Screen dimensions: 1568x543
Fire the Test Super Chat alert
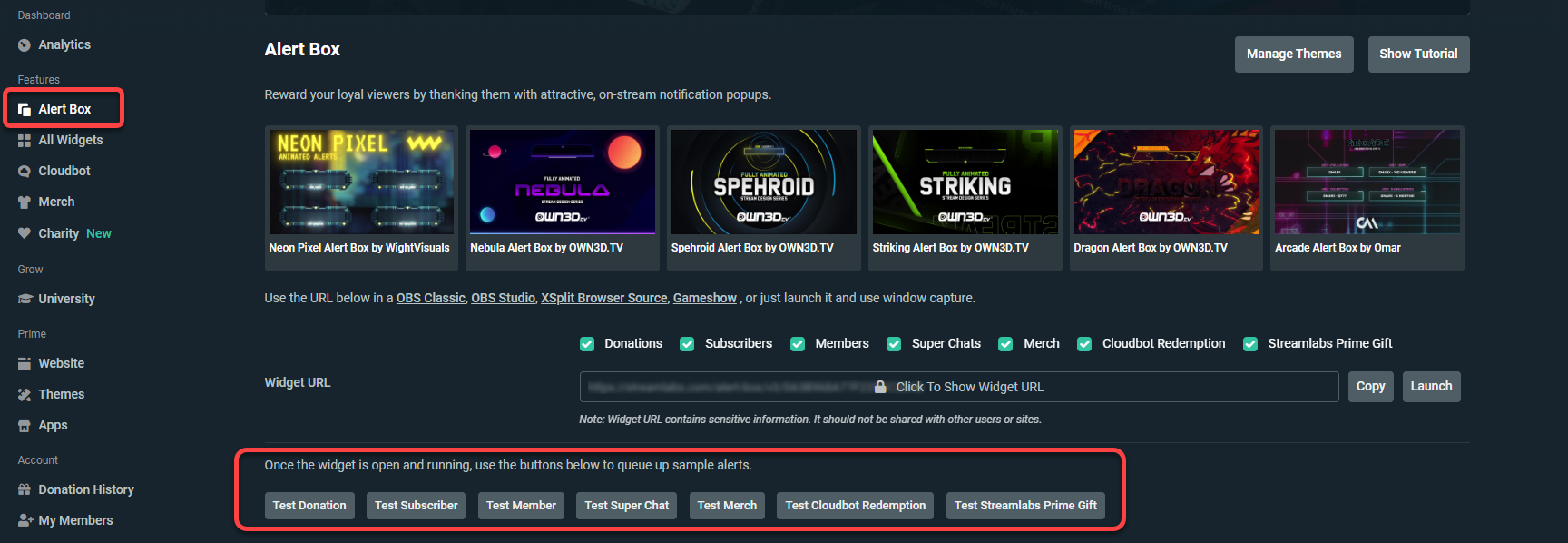(x=627, y=506)
